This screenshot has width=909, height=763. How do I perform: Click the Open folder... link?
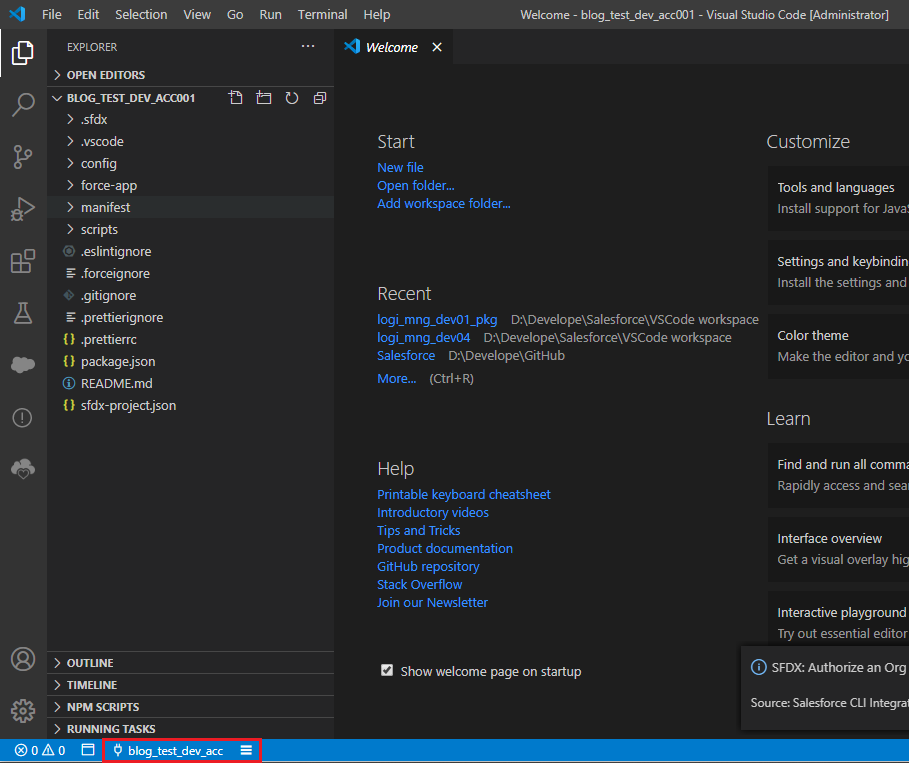[416, 186]
